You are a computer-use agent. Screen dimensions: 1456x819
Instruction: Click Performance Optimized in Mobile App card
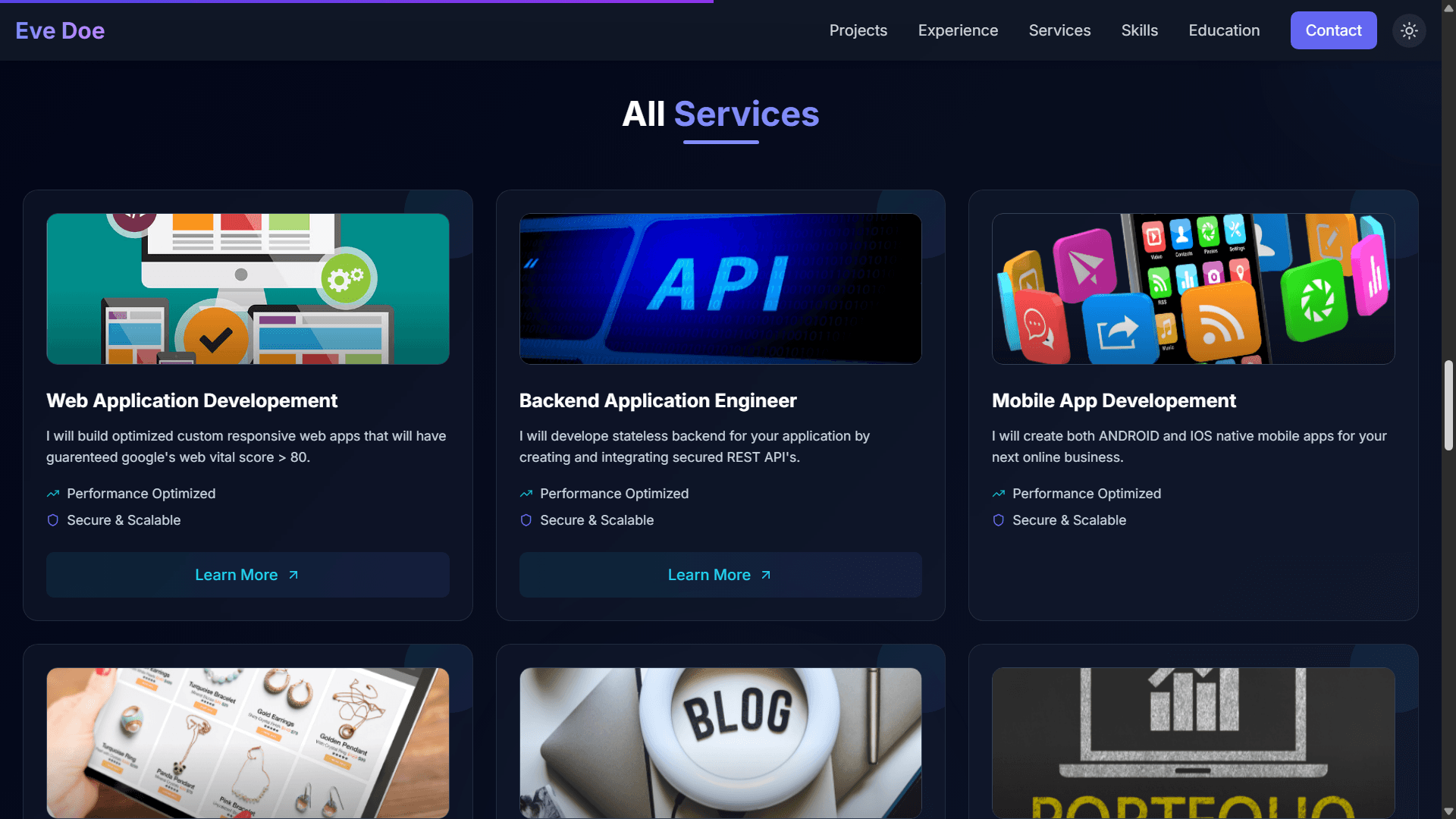coord(1087,494)
